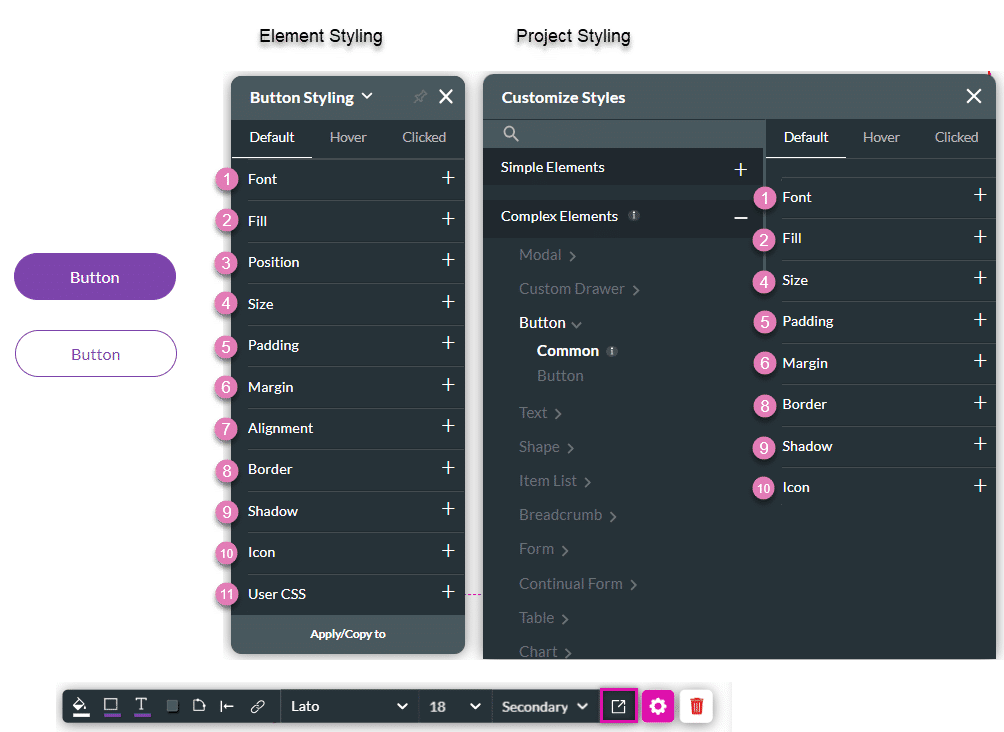Click the search magnifier in Customize Styles
Viewport: 1004px width, 732px height.
511,132
